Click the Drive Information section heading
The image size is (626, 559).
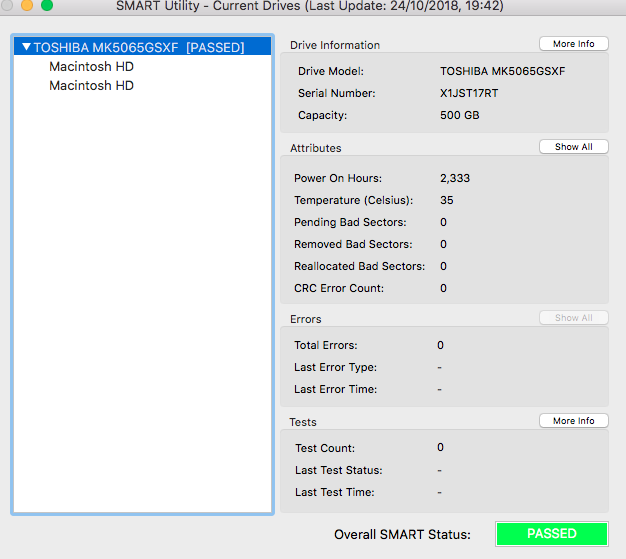[x=335, y=45]
